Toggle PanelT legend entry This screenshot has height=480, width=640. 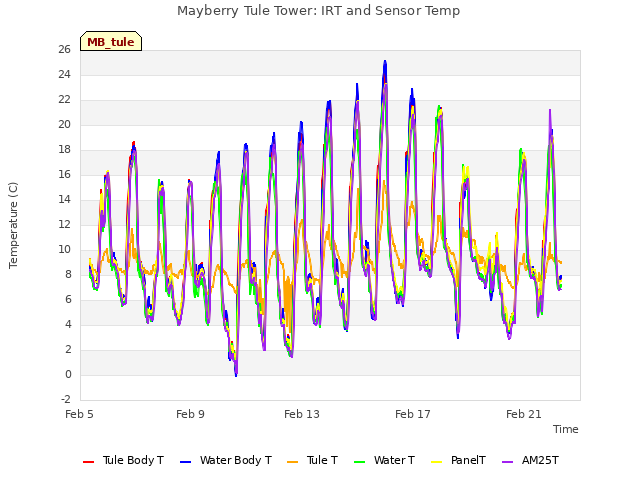pyautogui.click(x=458, y=460)
